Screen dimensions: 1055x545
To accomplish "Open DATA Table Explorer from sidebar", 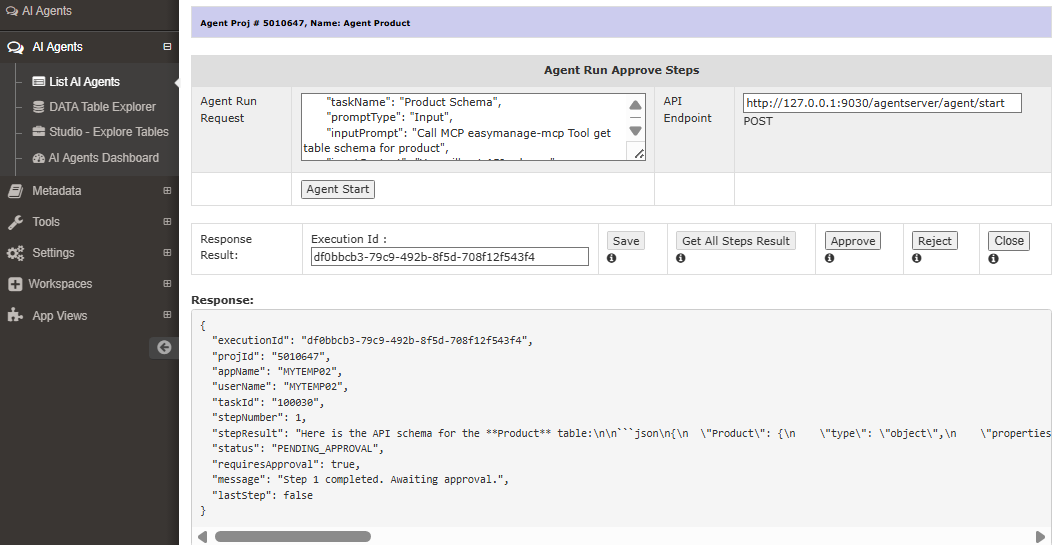I will tap(102, 107).
